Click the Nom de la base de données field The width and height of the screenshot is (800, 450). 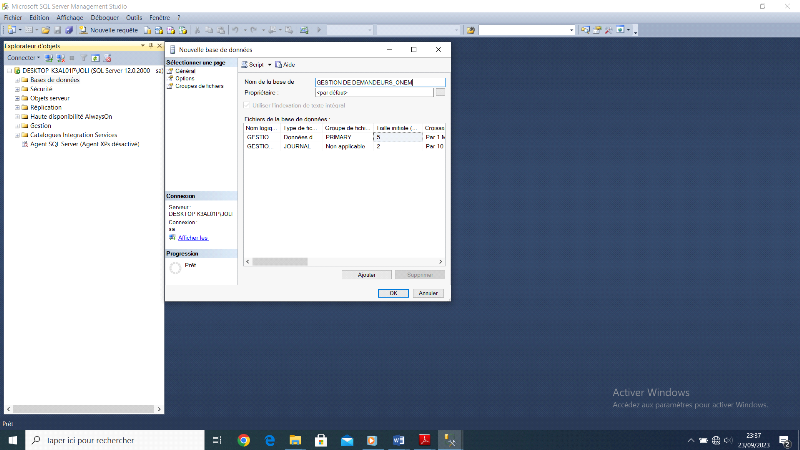tap(380, 82)
